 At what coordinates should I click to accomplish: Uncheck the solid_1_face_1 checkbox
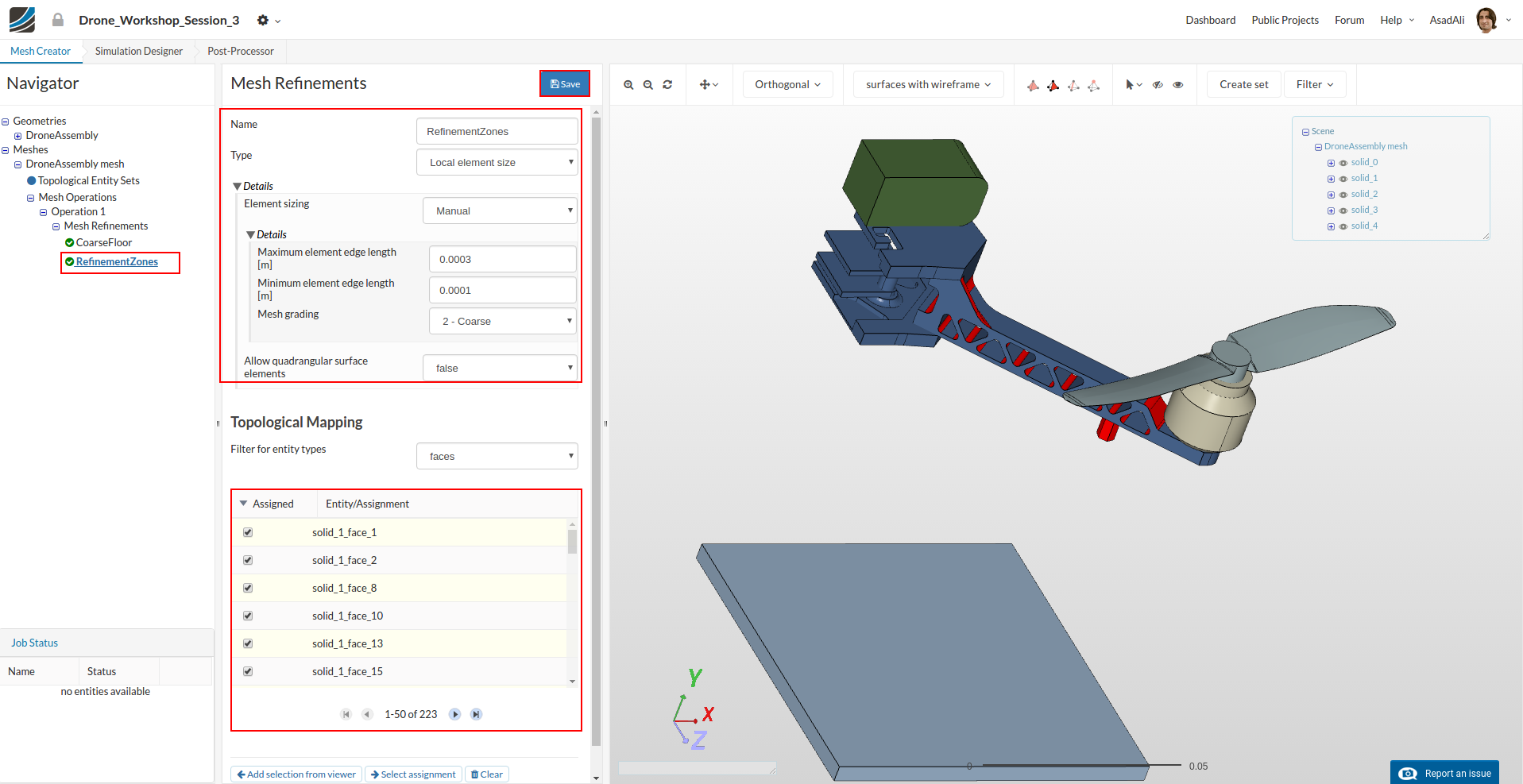pyautogui.click(x=248, y=532)
